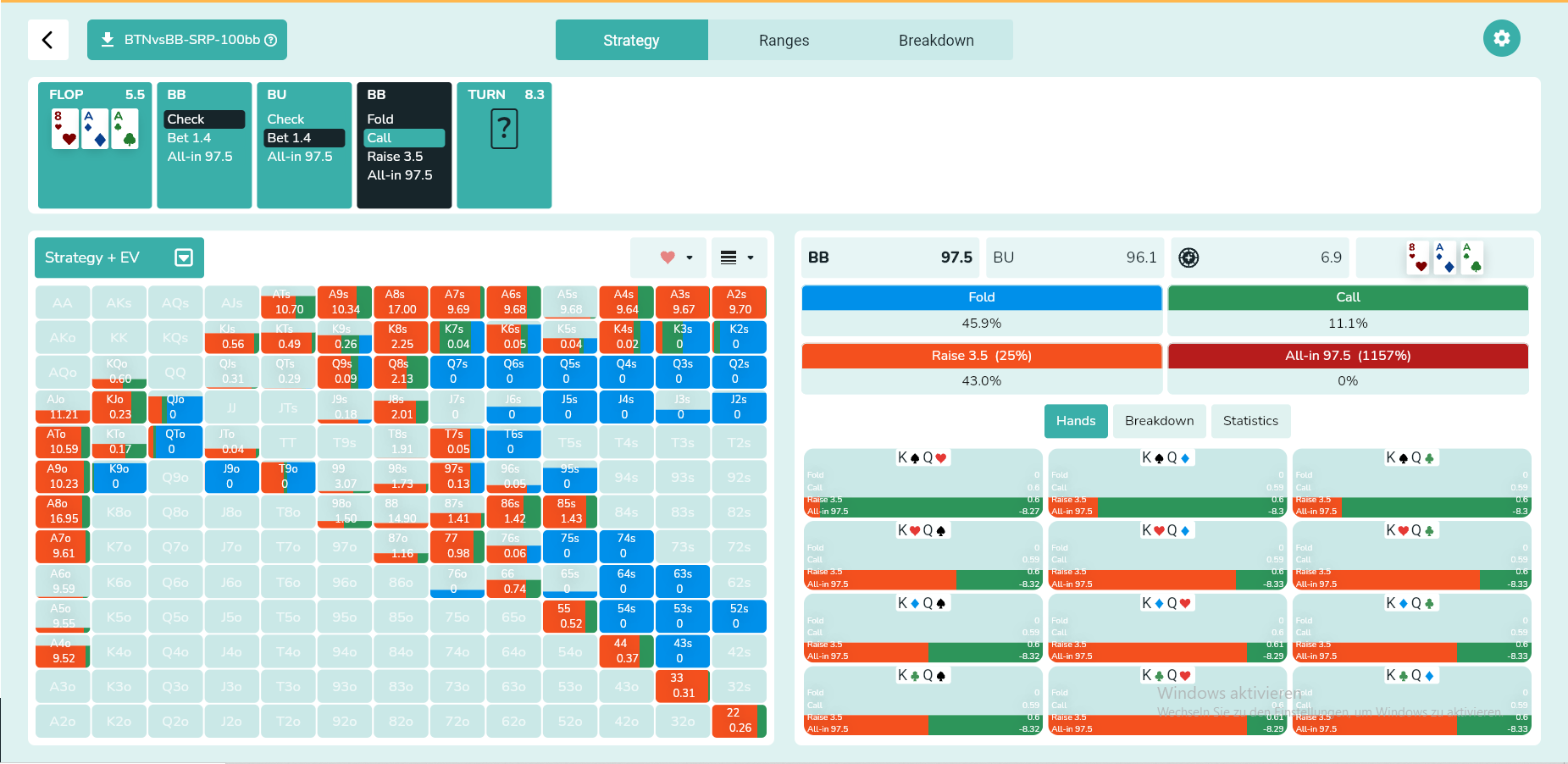Click the unknown turn card placeholder
The width and height of the screenshot is (1568, 764).
[504, 130]
